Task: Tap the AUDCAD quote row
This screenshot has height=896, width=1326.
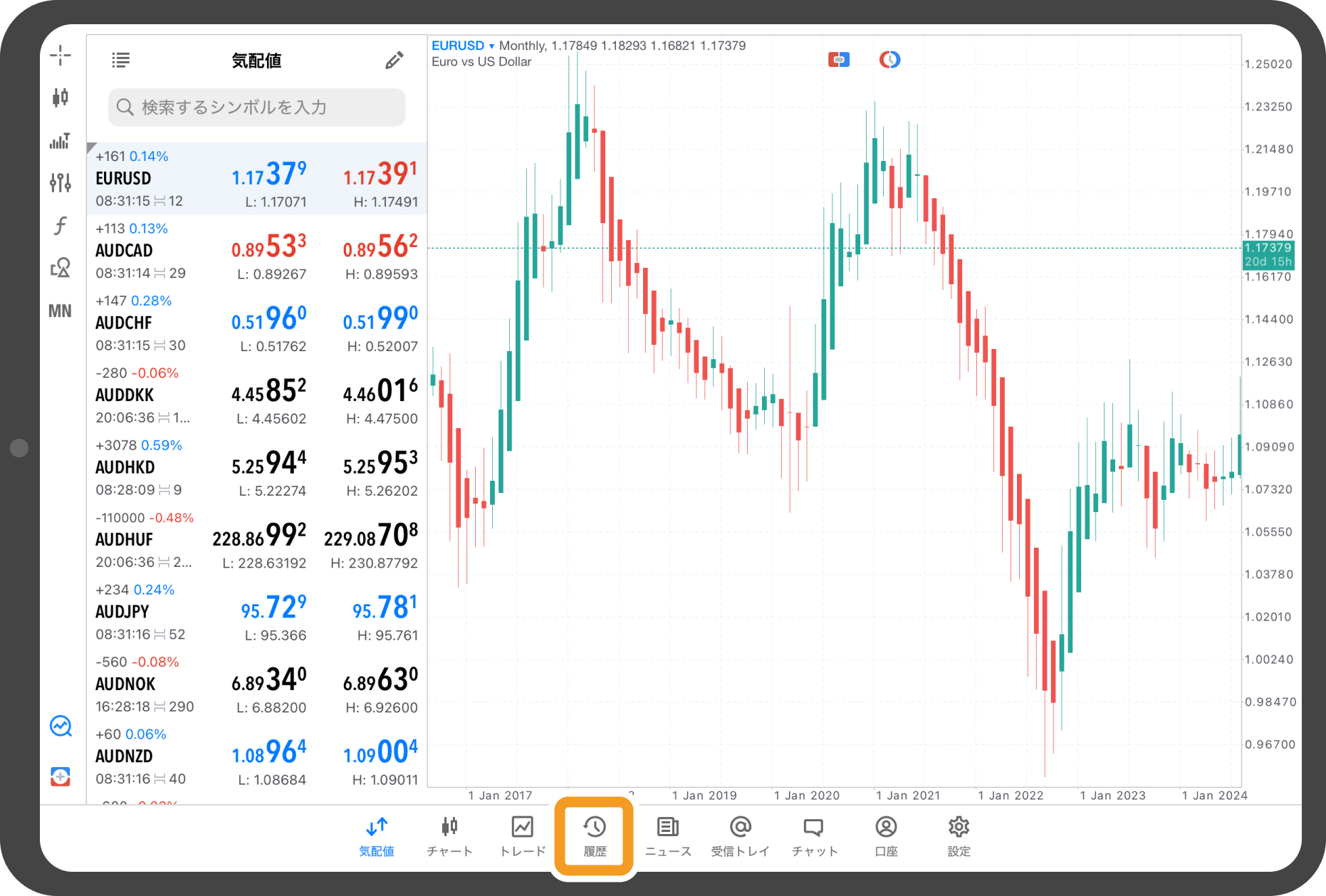Action: (256, 251)
